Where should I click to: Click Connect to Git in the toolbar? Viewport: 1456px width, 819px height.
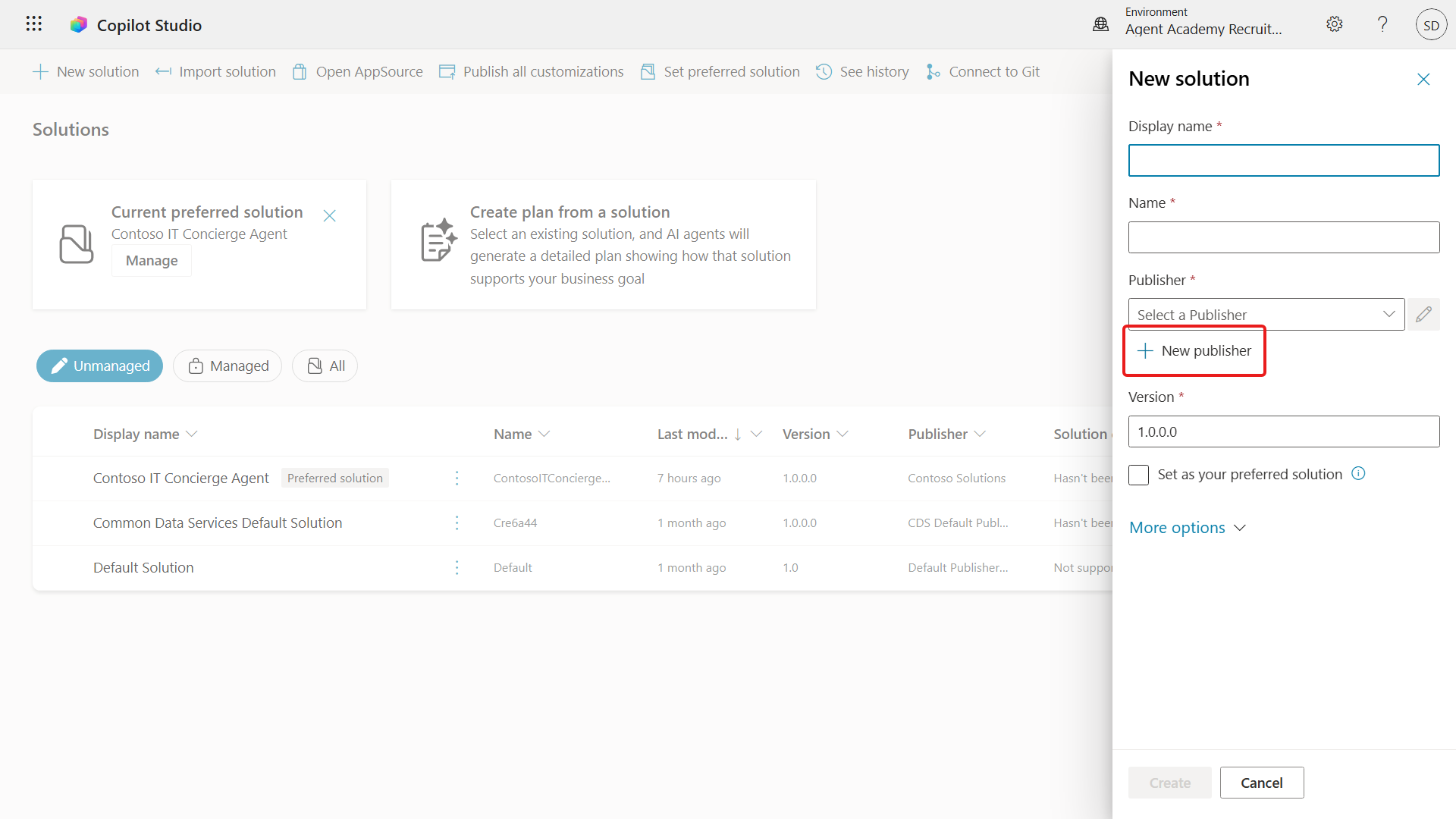pos(982,71)
